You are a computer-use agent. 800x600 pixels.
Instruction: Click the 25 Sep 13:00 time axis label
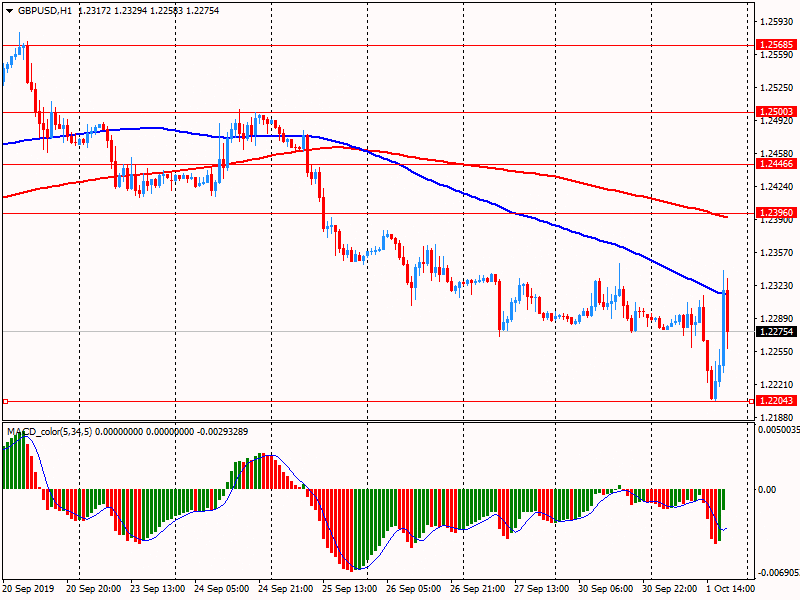(x=349, y=589)
